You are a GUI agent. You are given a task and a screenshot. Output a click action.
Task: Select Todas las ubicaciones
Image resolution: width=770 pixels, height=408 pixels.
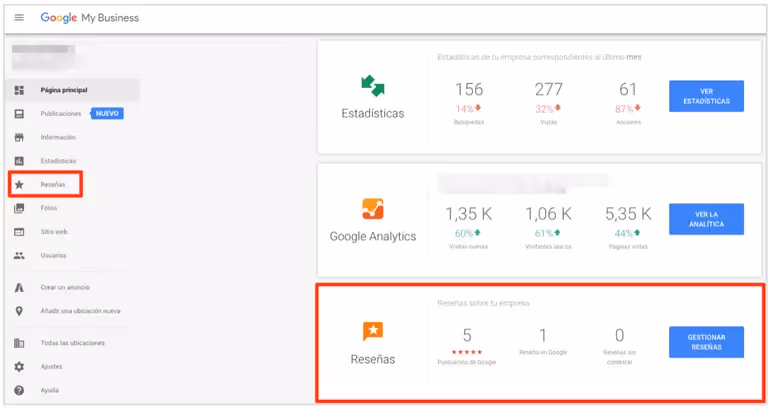click(x=73, y=343)
